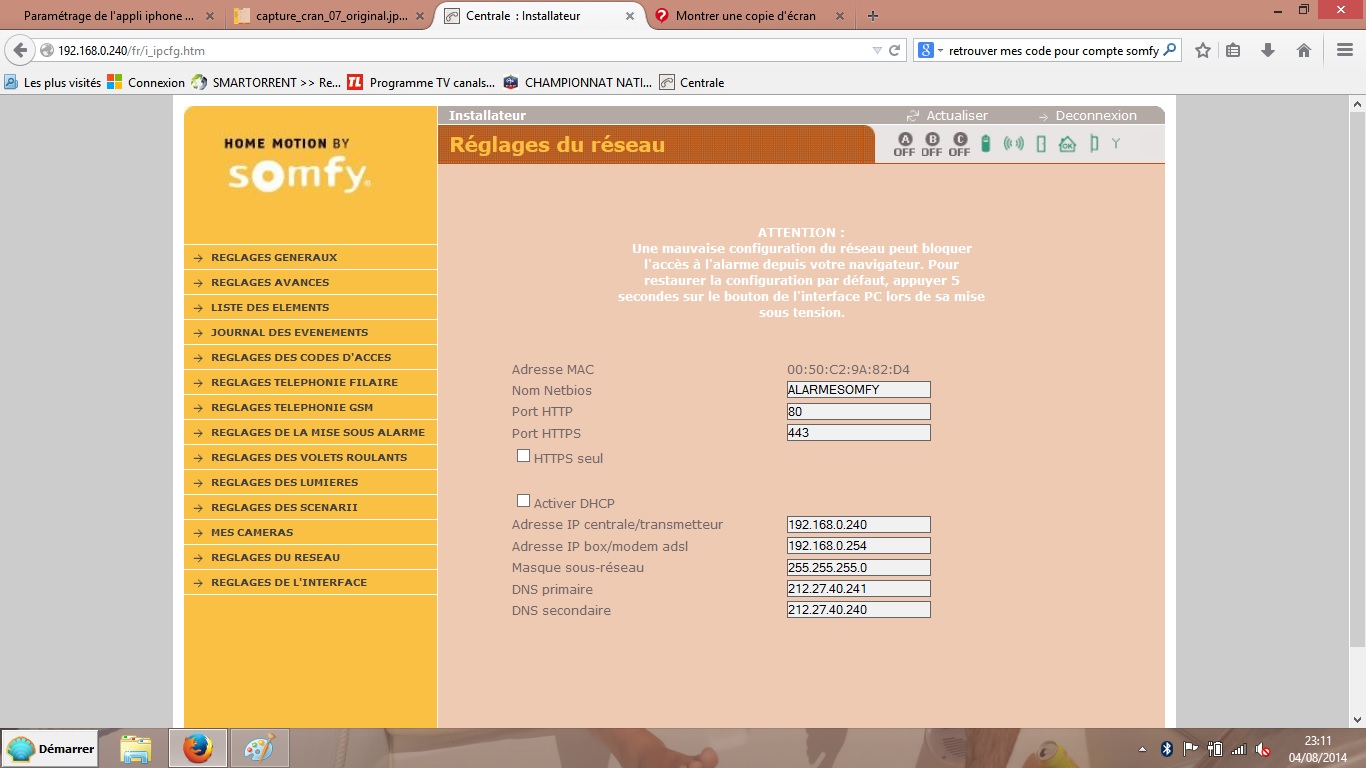Image resolution: width=1366 pixels, height=768 pixels.
Task: Enable the HTTPS seul checkbox
Action: (523, 456)
